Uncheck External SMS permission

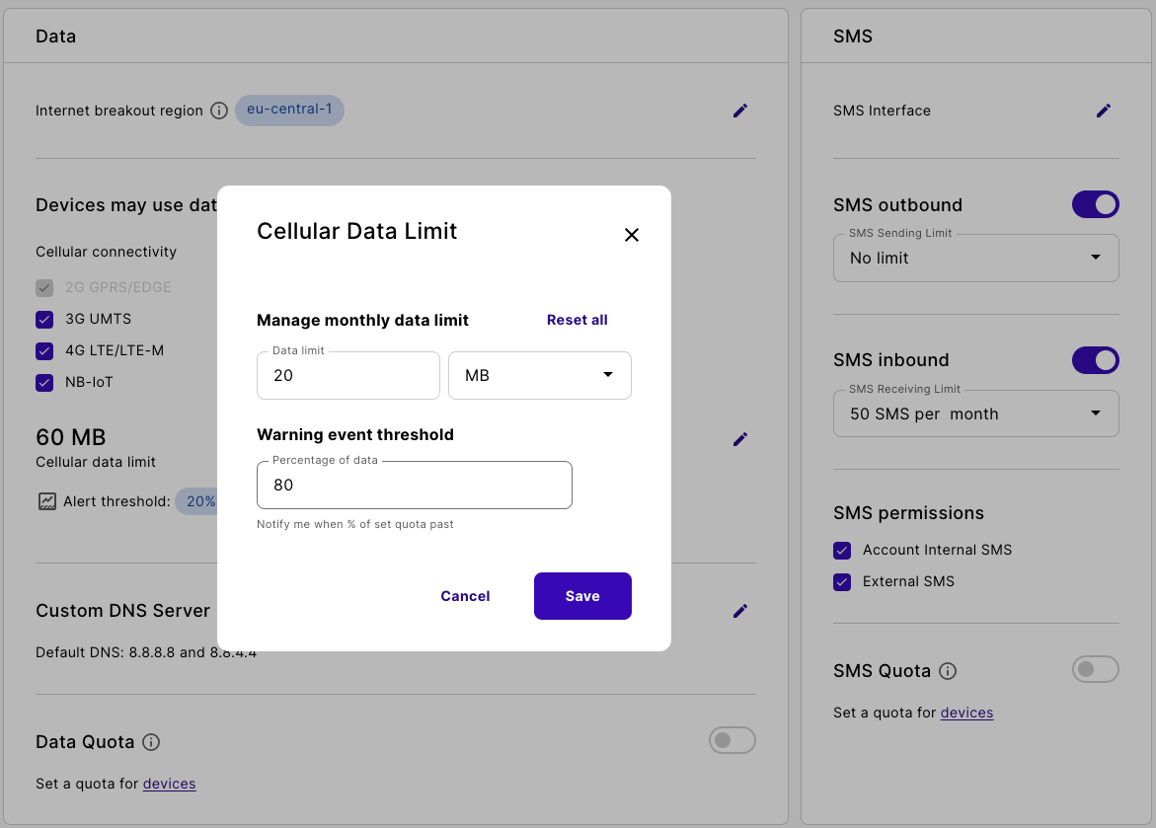coord(842,582)
